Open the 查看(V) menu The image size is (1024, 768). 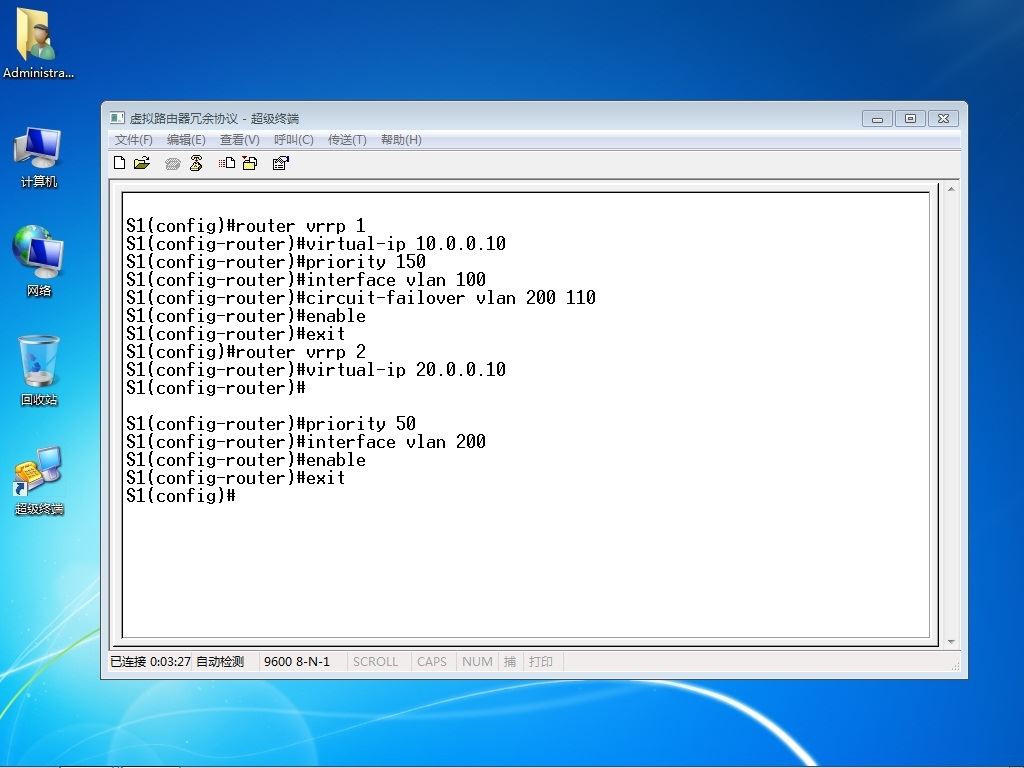240,140
